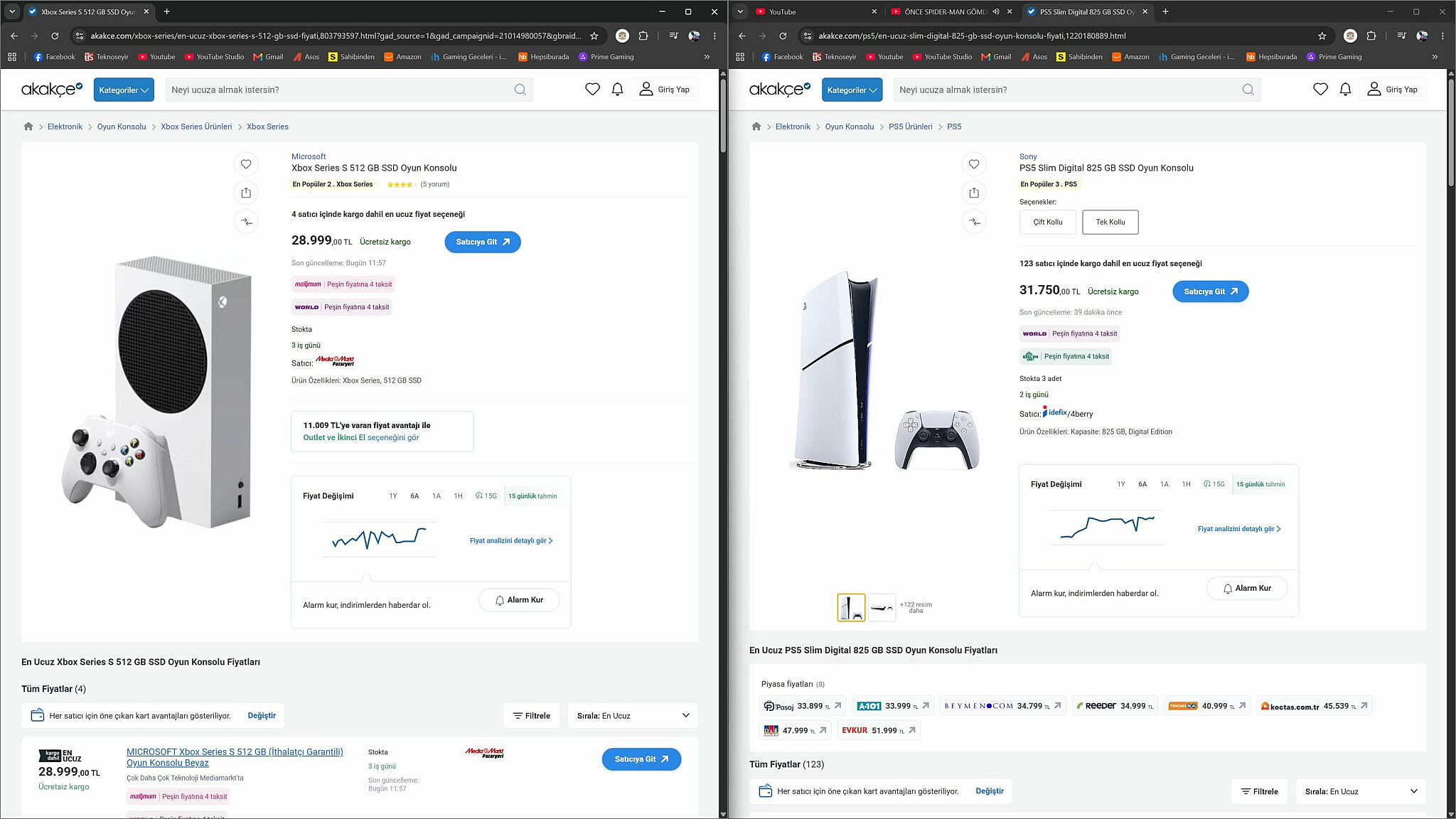The width and height of the screenshot is (1456, 819).
Task: Select 15G range on PS5 price chart
Action: [1214, 484]
